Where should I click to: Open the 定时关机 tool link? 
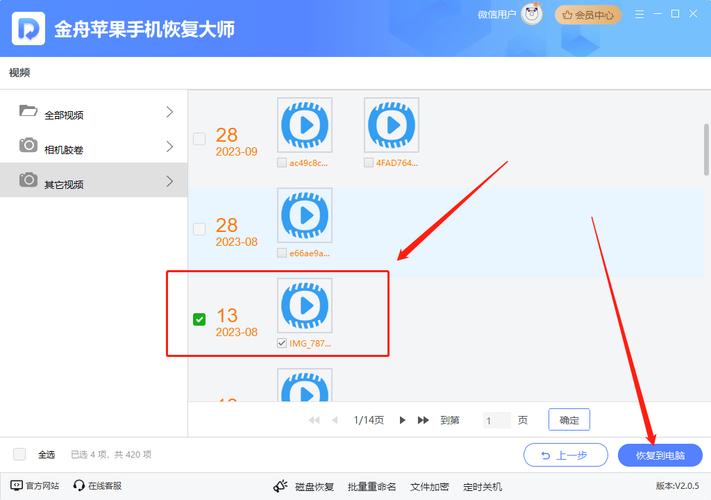coord(482,486)
